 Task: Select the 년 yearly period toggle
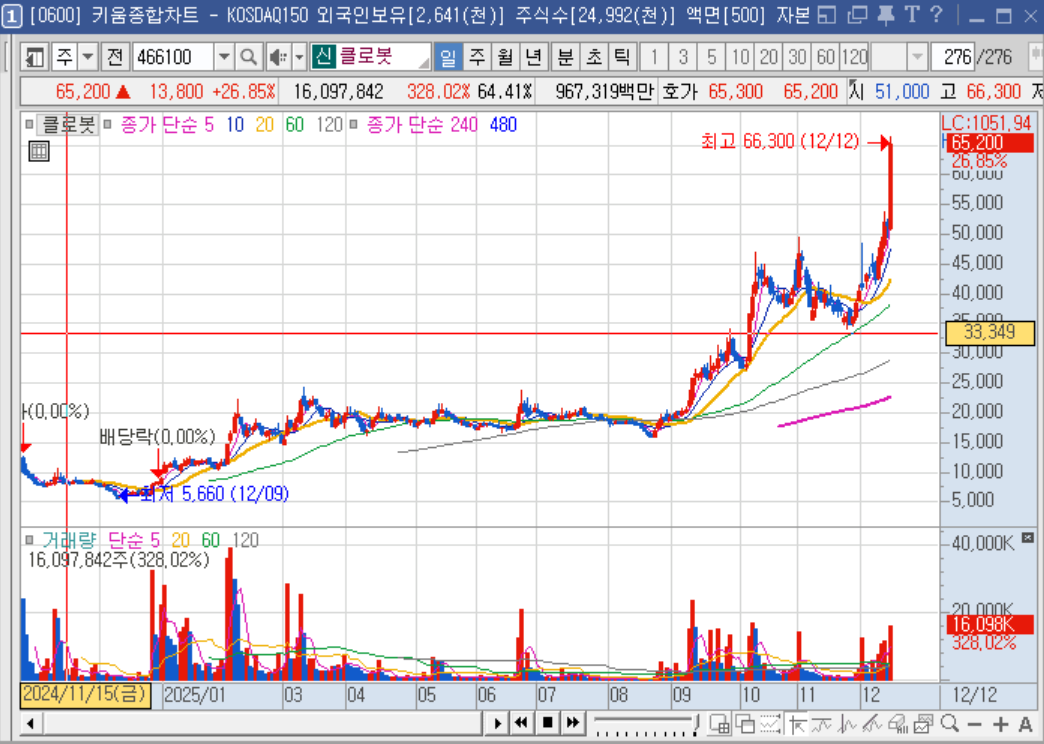(534, 58)
